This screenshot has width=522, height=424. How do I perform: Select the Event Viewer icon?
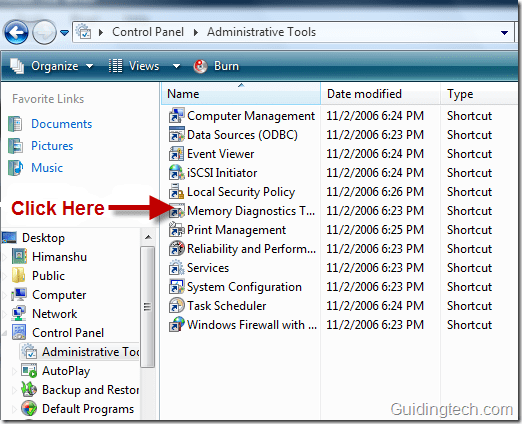click(x=176, y=154)
